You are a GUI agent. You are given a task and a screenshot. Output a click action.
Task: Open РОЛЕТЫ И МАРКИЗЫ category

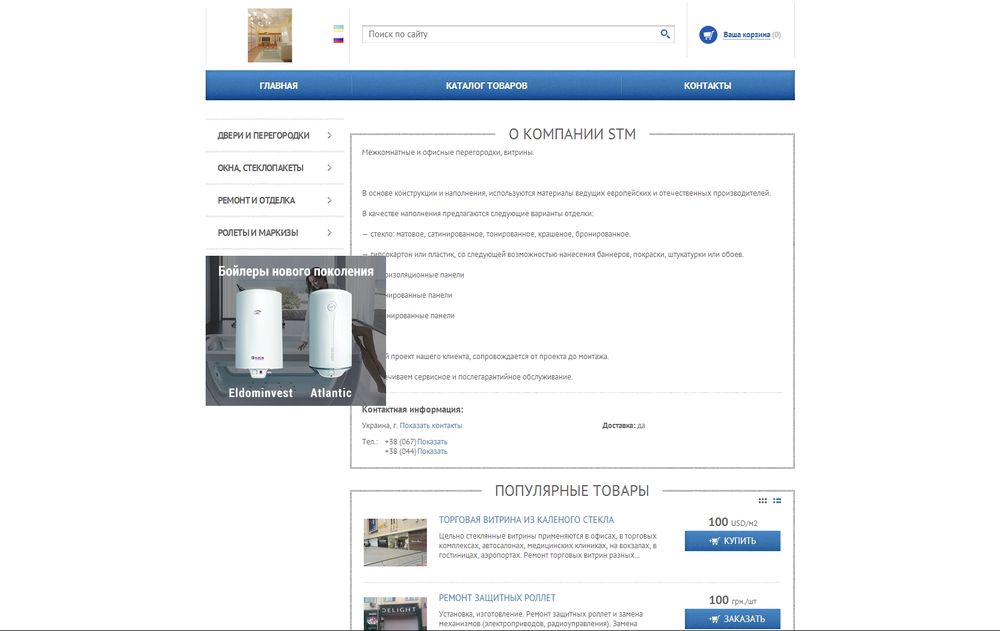[258, 233]
